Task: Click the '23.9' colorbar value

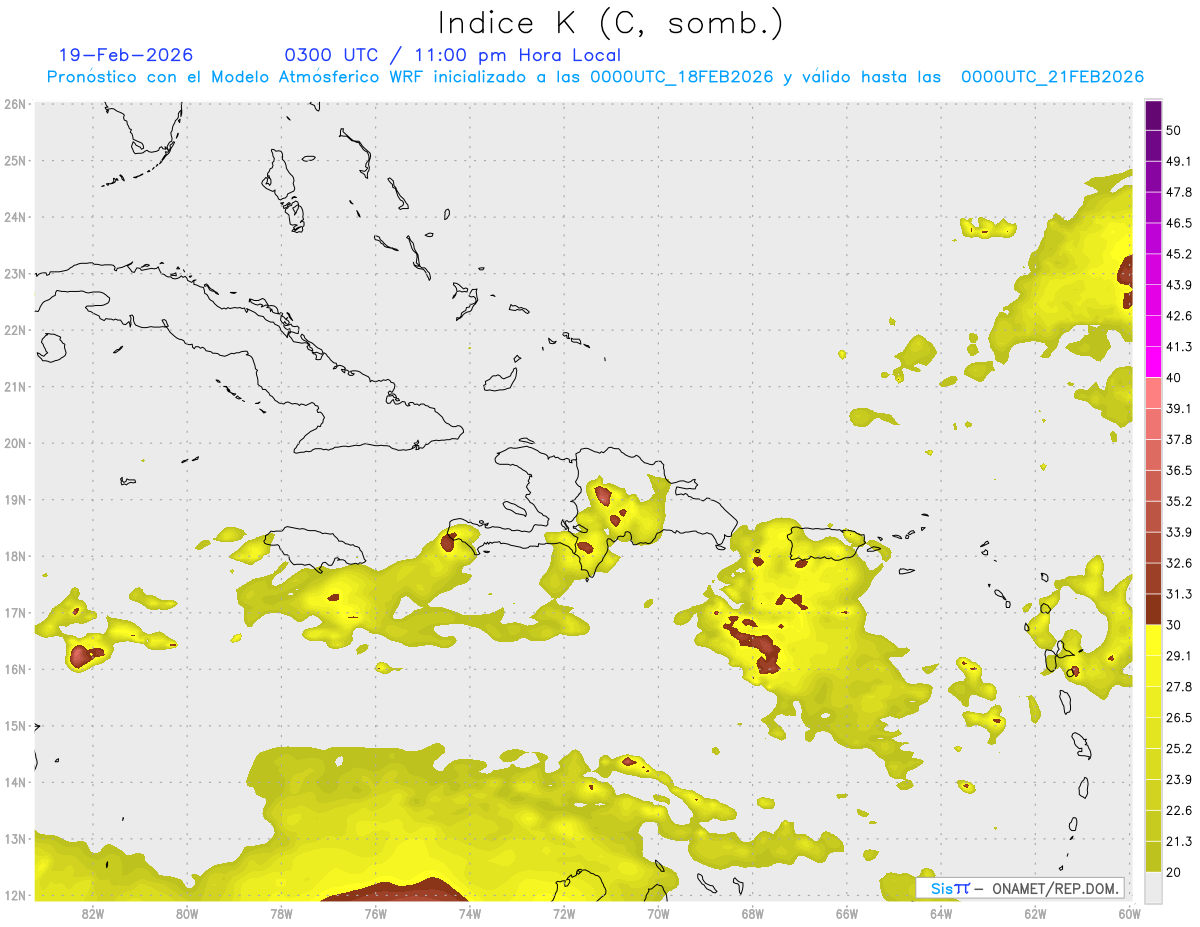Action: click(1179, 779)
